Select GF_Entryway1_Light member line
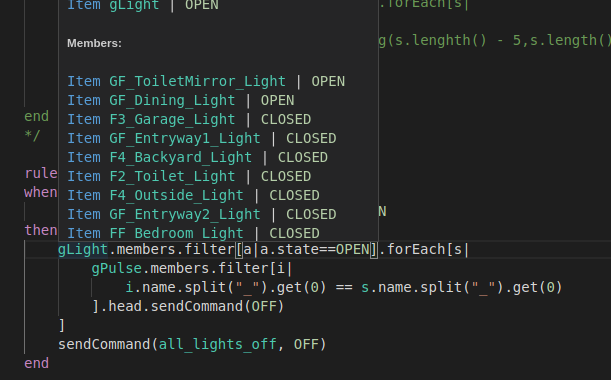 coord(201,139)
